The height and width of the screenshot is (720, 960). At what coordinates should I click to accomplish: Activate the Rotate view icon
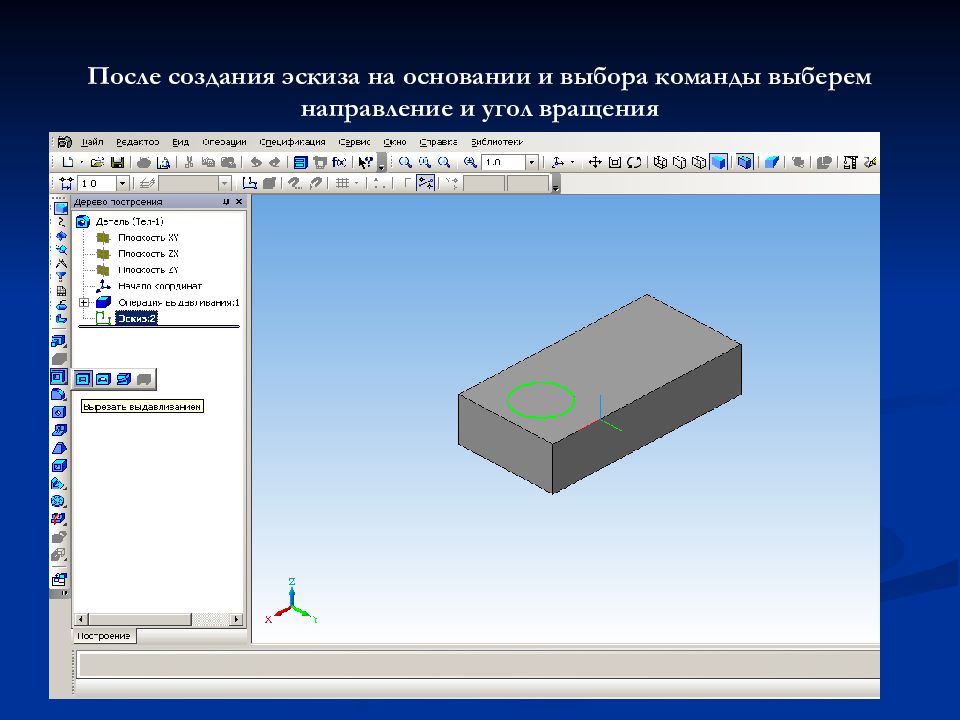coord(634,162)
